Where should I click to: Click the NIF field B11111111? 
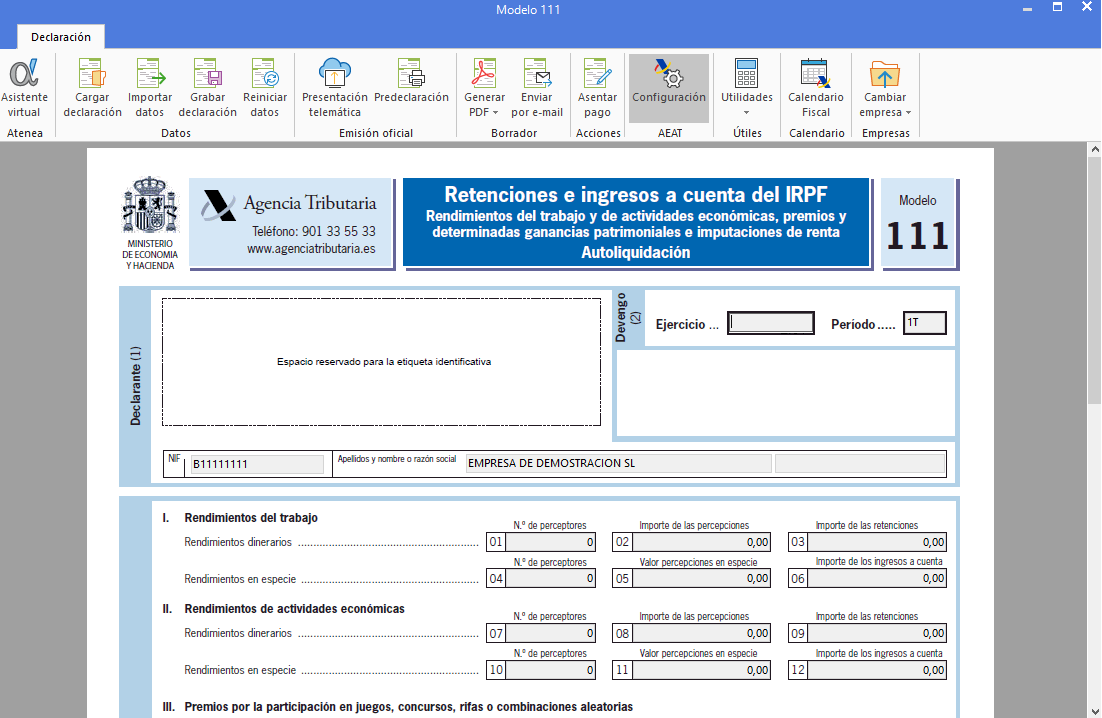(257, 464)
